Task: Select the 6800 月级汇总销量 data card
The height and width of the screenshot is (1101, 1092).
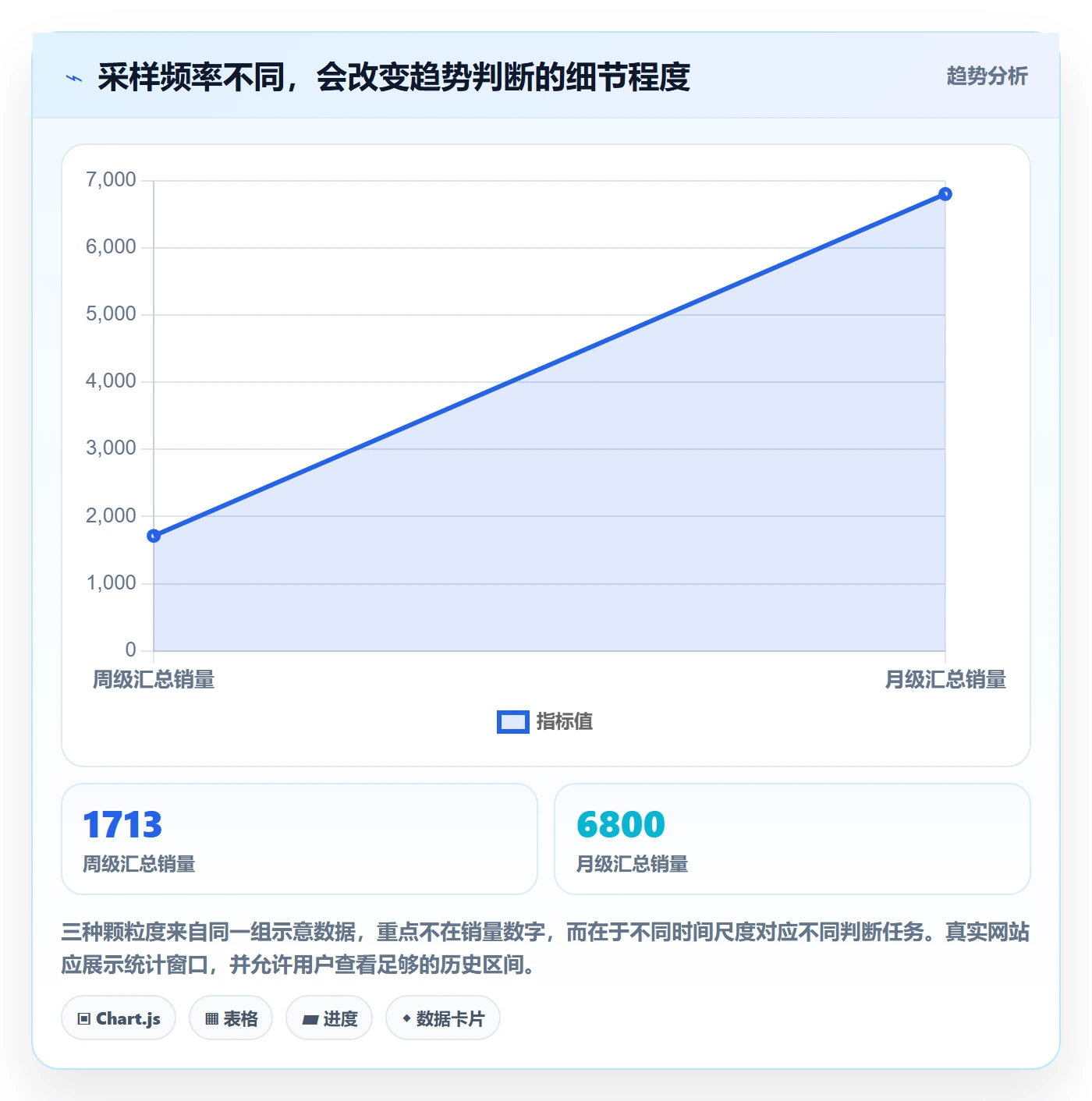Action: tap(792, 839)
